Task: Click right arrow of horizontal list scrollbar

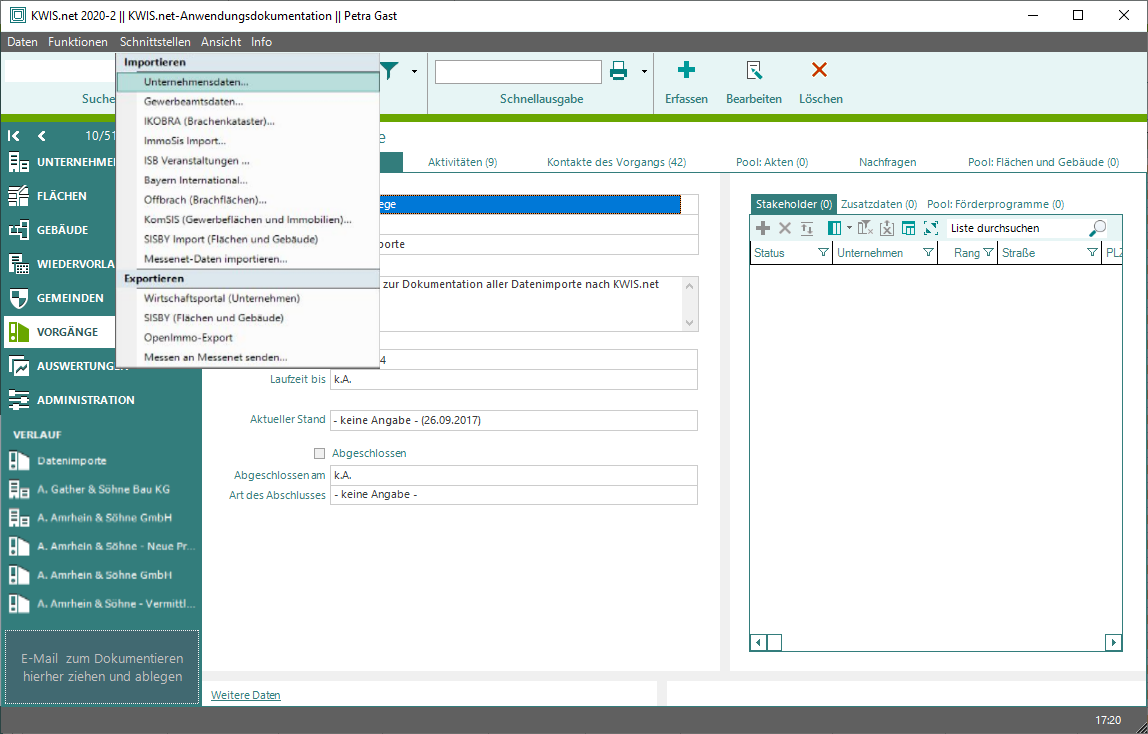Action: pyautogui.click(x=1114, y=643)
